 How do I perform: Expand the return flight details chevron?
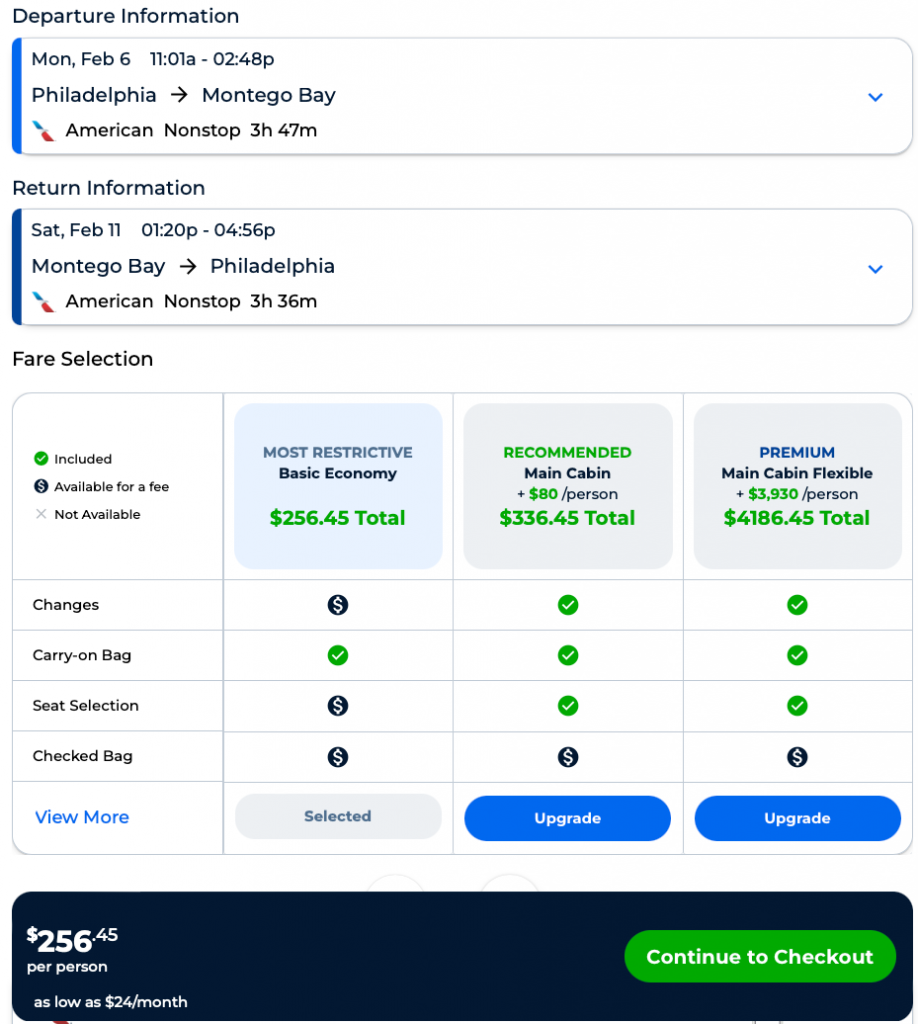pyautogui.click(x=875, y=269)
